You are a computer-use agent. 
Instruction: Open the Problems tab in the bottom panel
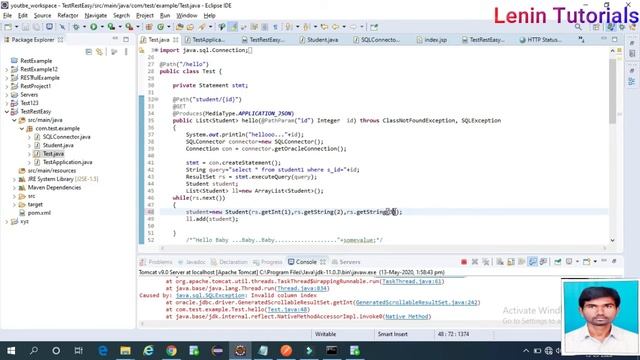click(x=156, y=262)
